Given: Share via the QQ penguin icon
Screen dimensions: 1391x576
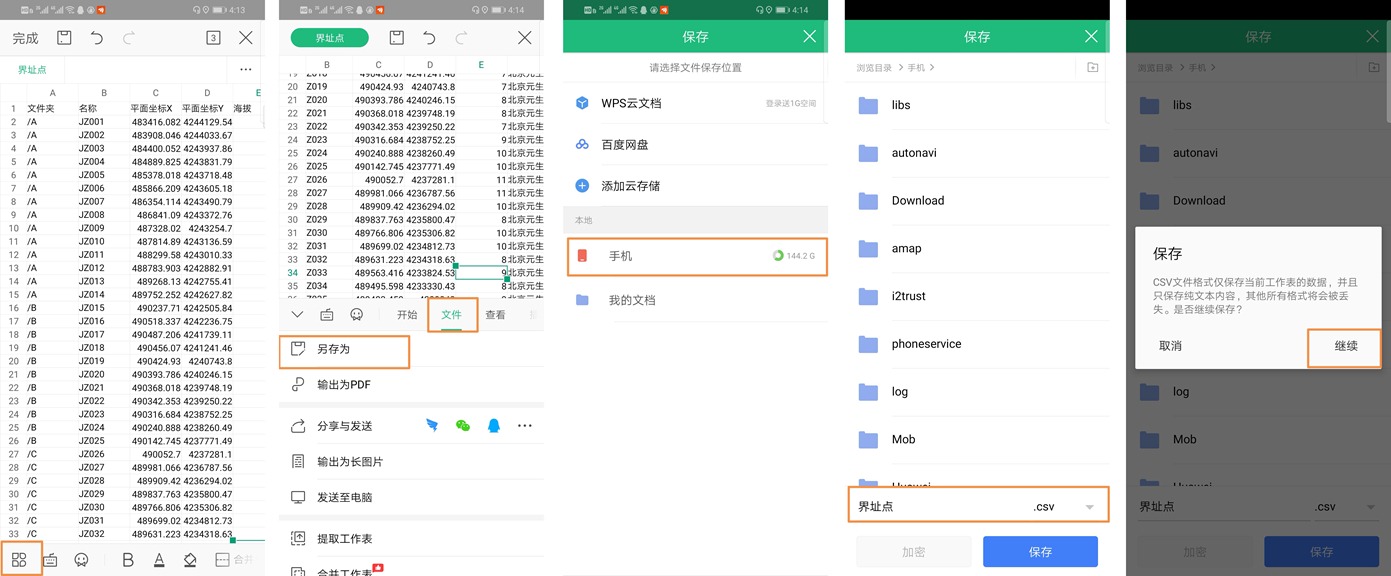Looking at the screenshot, I should tap(493, 425).
